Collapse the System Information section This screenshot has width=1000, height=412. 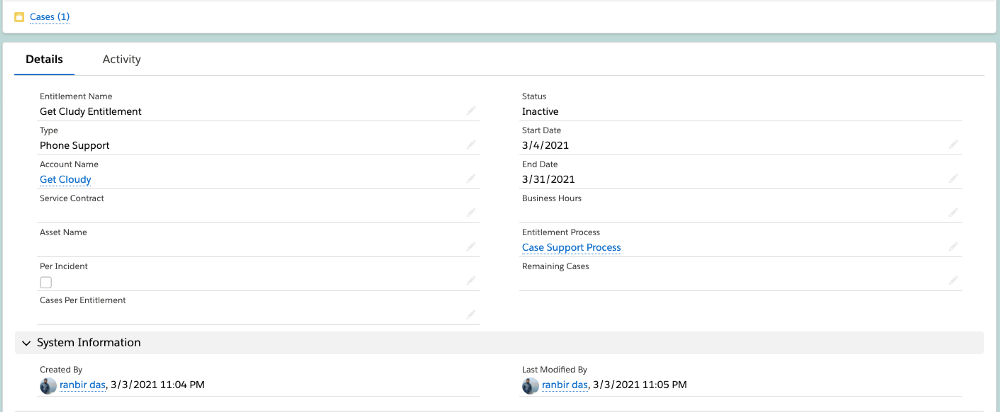pyautogui.click(x=26, y=343)
